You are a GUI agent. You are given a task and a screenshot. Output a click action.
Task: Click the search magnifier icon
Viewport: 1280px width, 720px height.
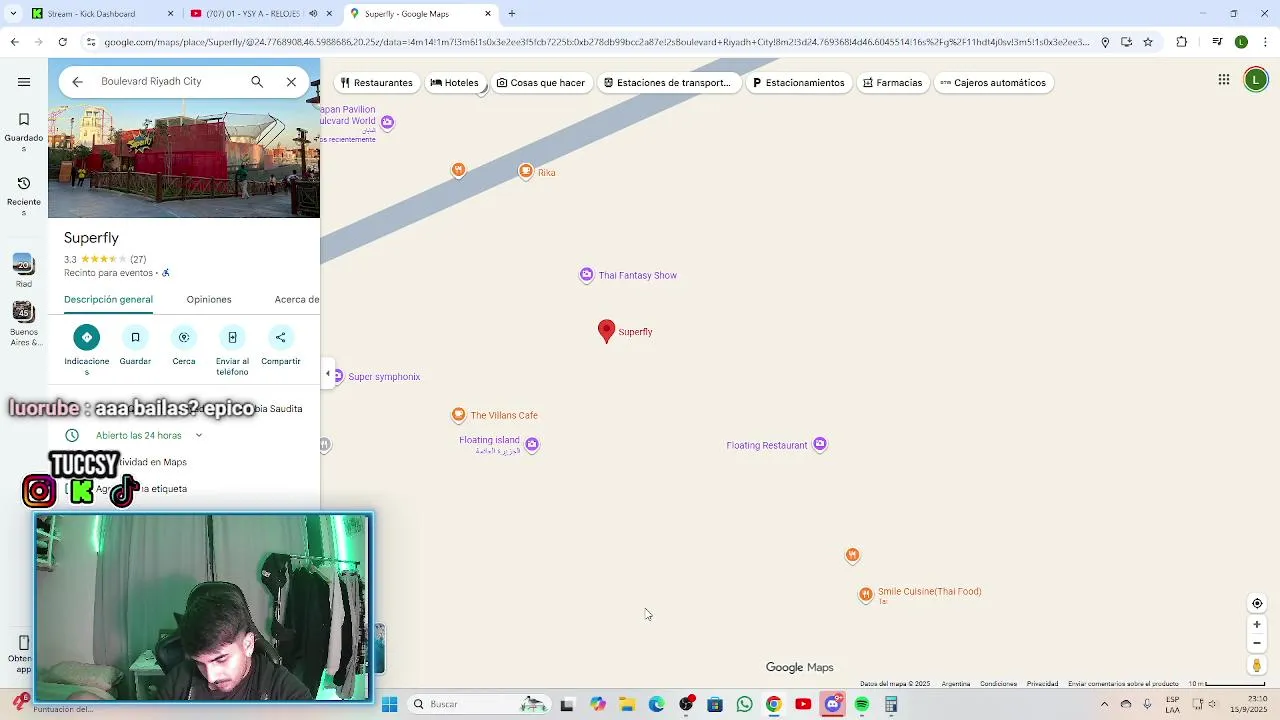click(257, 82)
